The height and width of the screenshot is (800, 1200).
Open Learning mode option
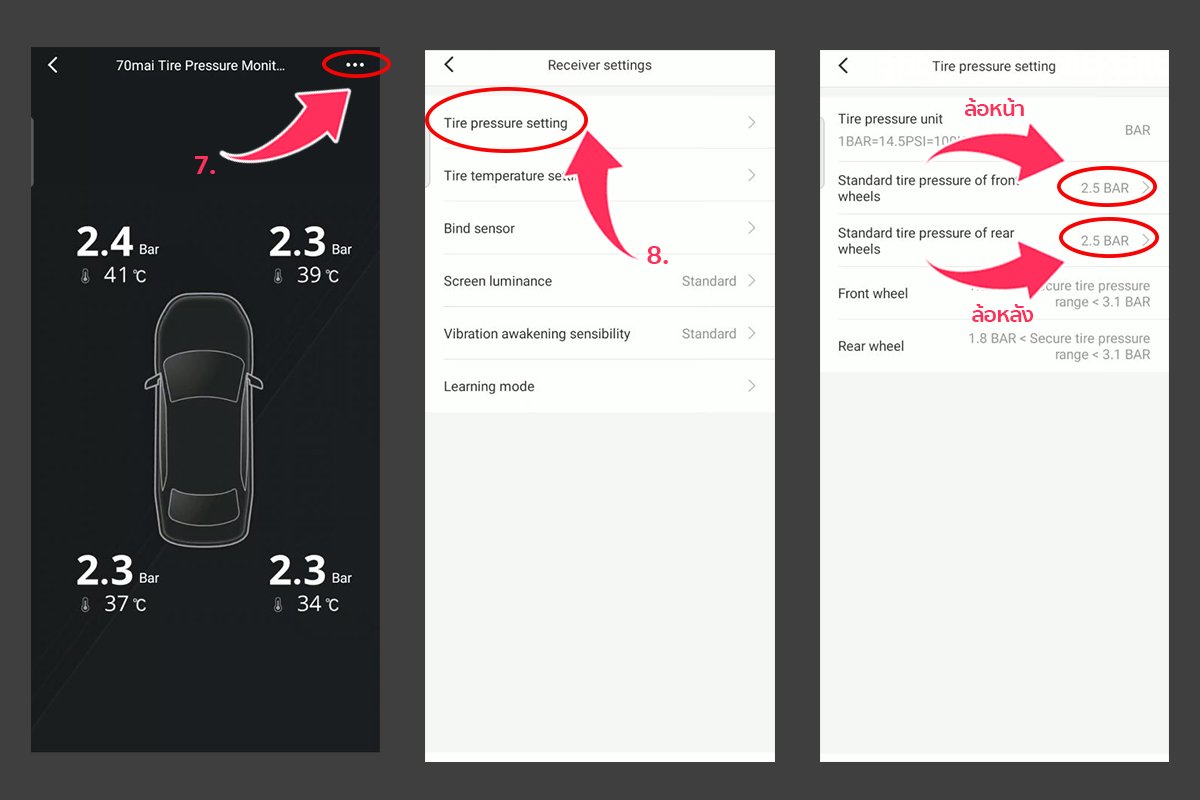click(x=600, y=386)
